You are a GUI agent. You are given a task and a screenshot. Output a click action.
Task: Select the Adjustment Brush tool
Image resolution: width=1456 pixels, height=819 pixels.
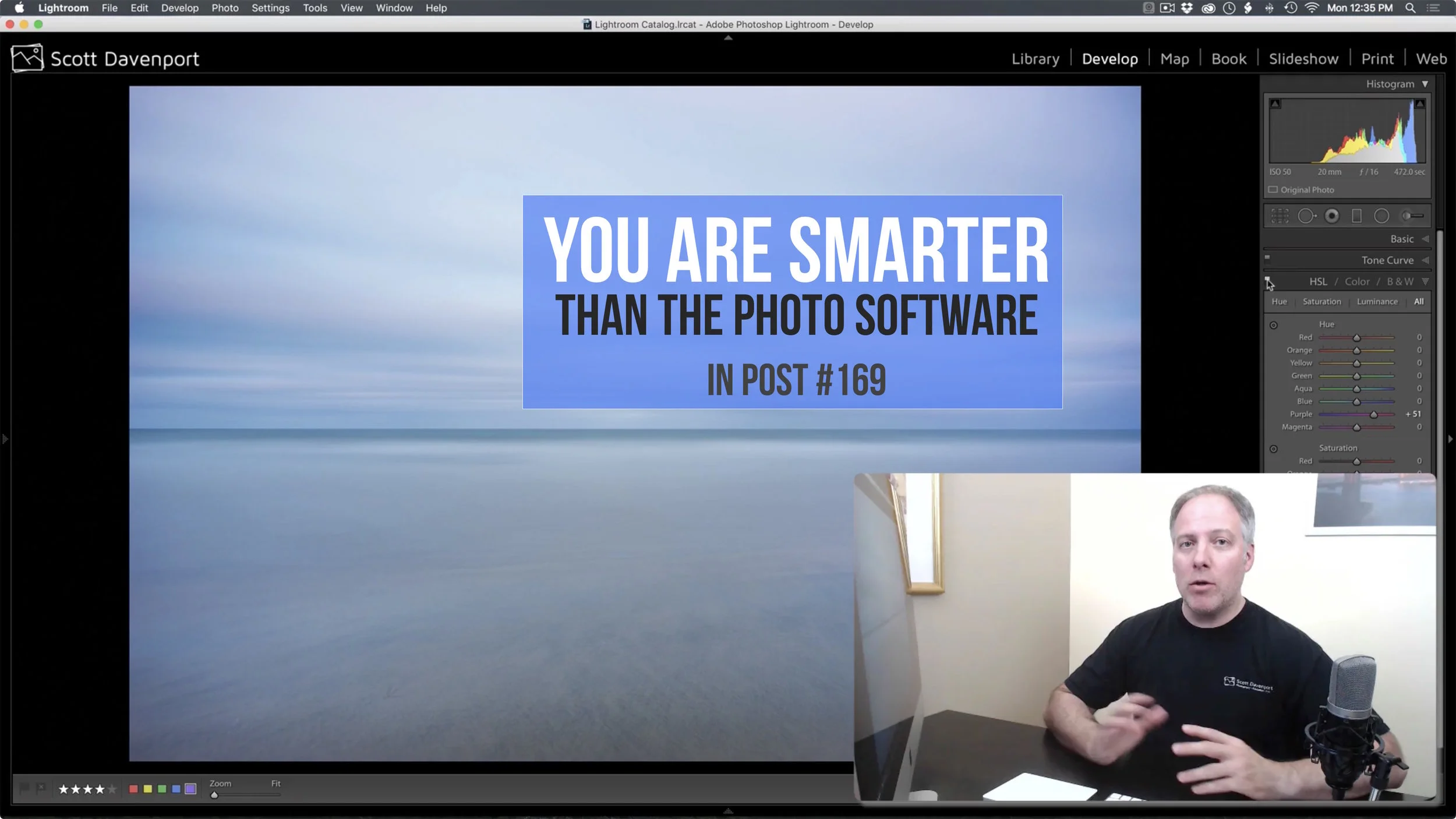coord(1412,216)
